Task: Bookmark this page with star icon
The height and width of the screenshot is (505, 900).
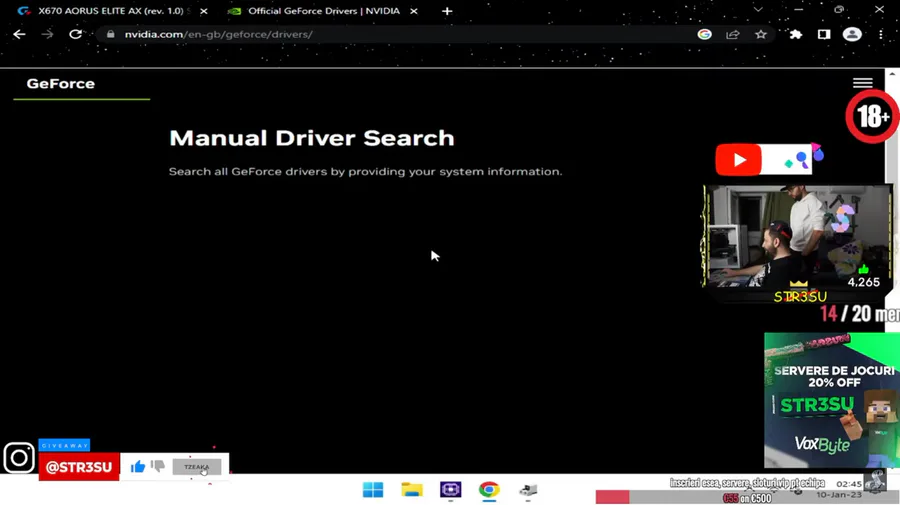Action: (x=761, y=34)
